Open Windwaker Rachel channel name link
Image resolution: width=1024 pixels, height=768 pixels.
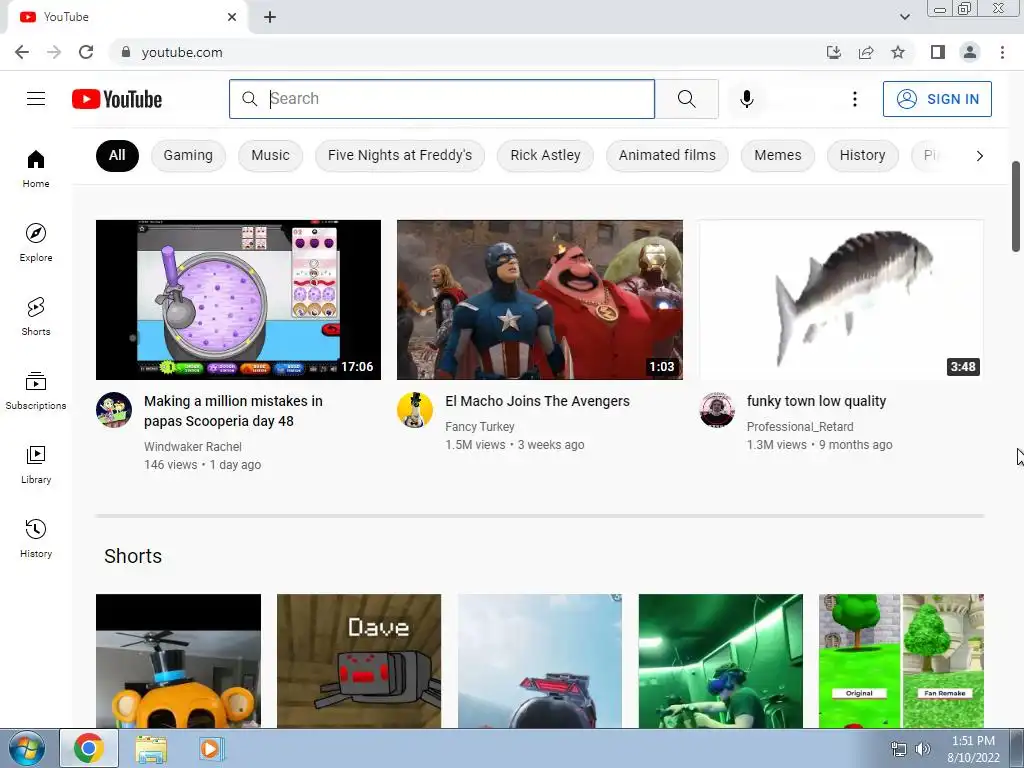tap(193, 447)
